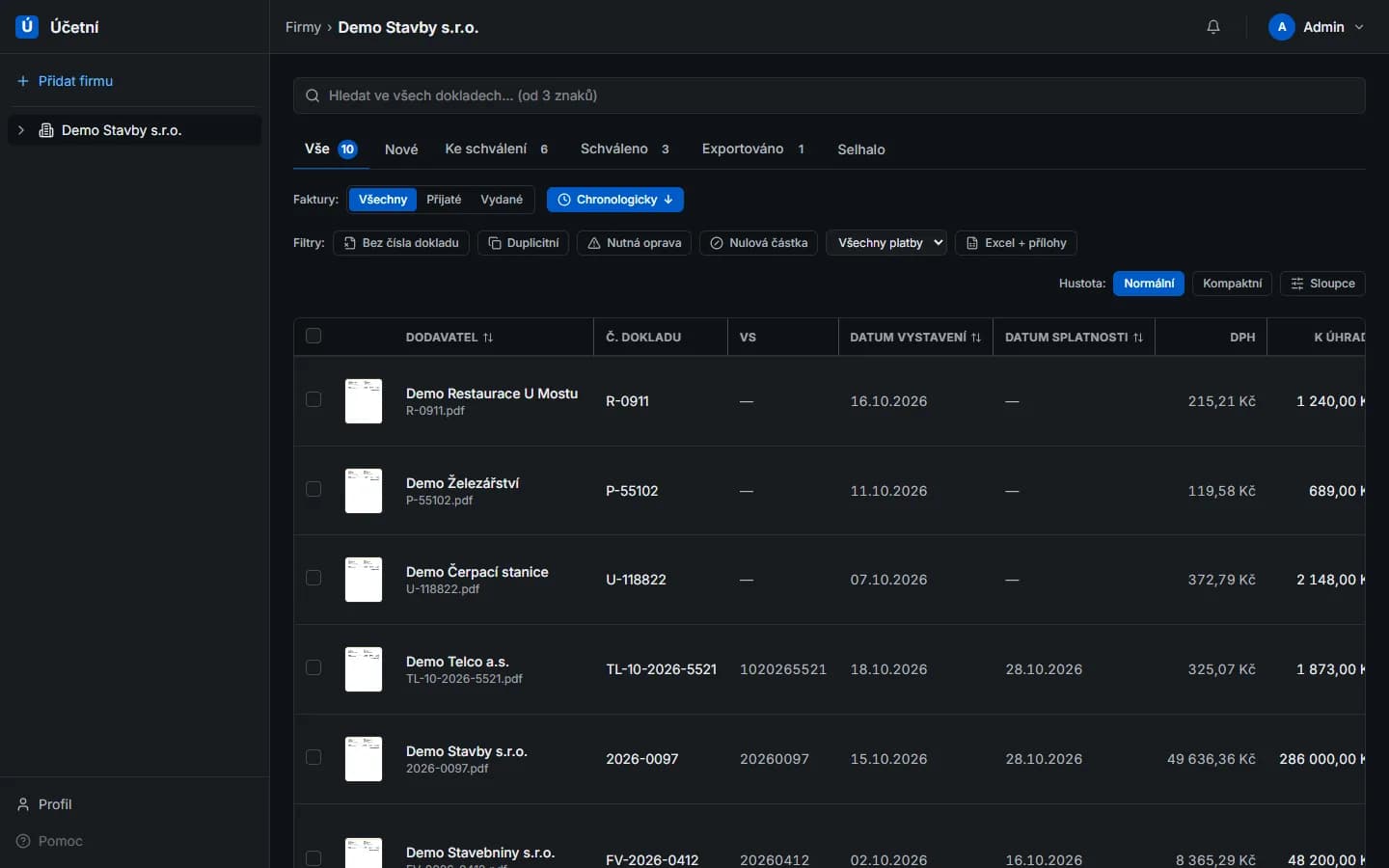The image size is (1389, 868).
Task: Select the Demo Železářství row checkbox
Action: pyautogui.click(x=313, y=489)
